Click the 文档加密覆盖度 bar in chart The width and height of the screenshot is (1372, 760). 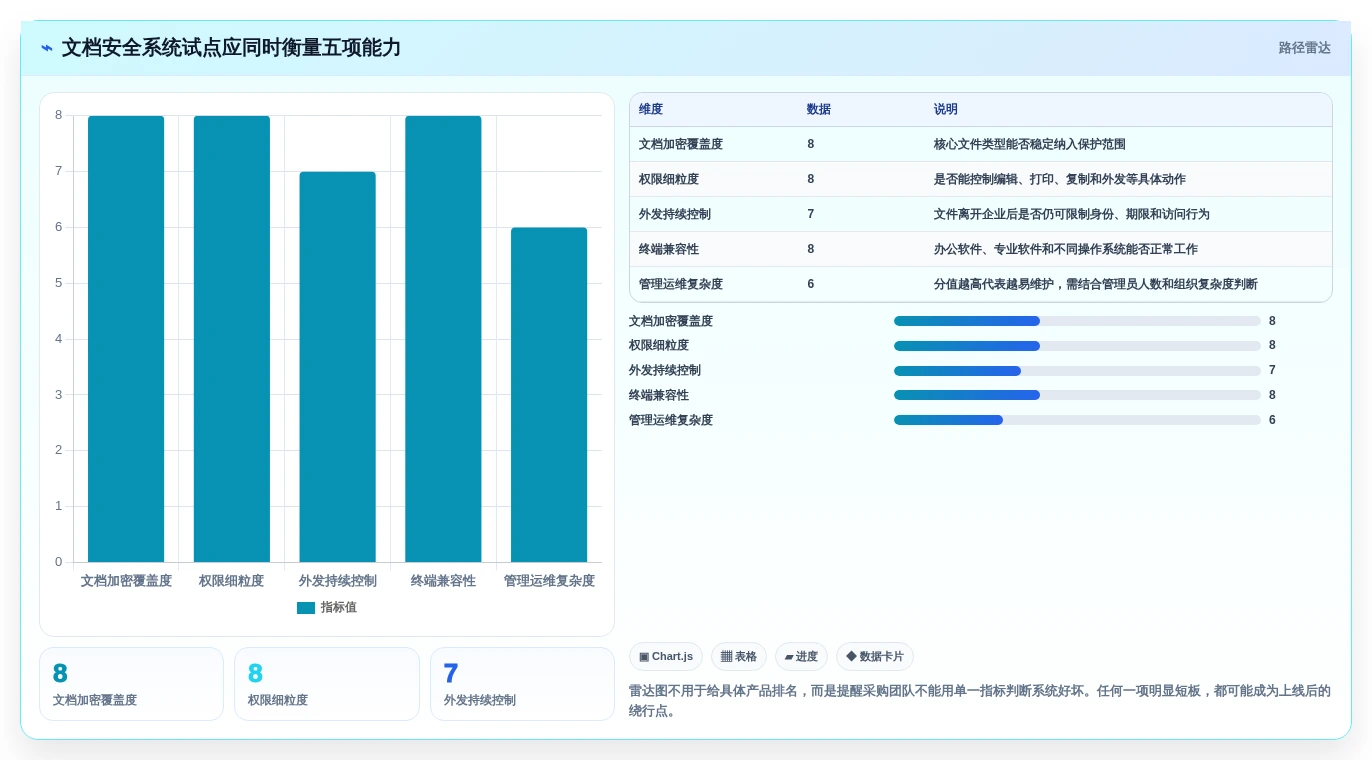pyautogui.click(x=126, y=339)
